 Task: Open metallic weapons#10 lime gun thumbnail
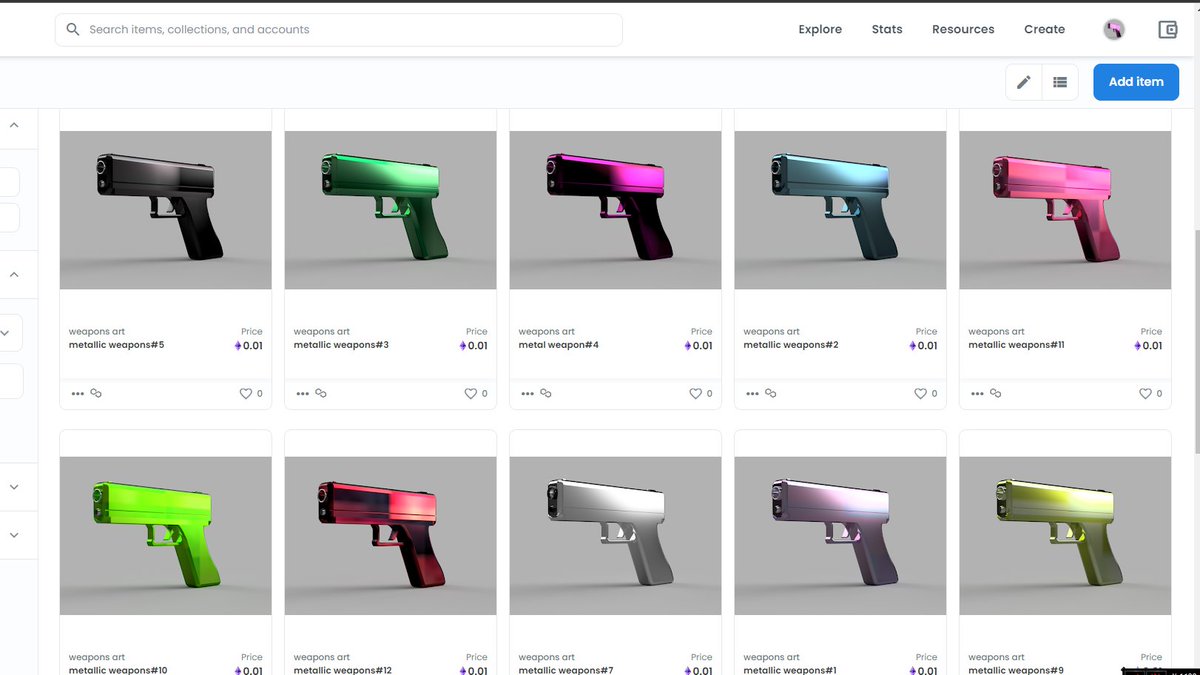pyautogui.click(x=166, y=536)
